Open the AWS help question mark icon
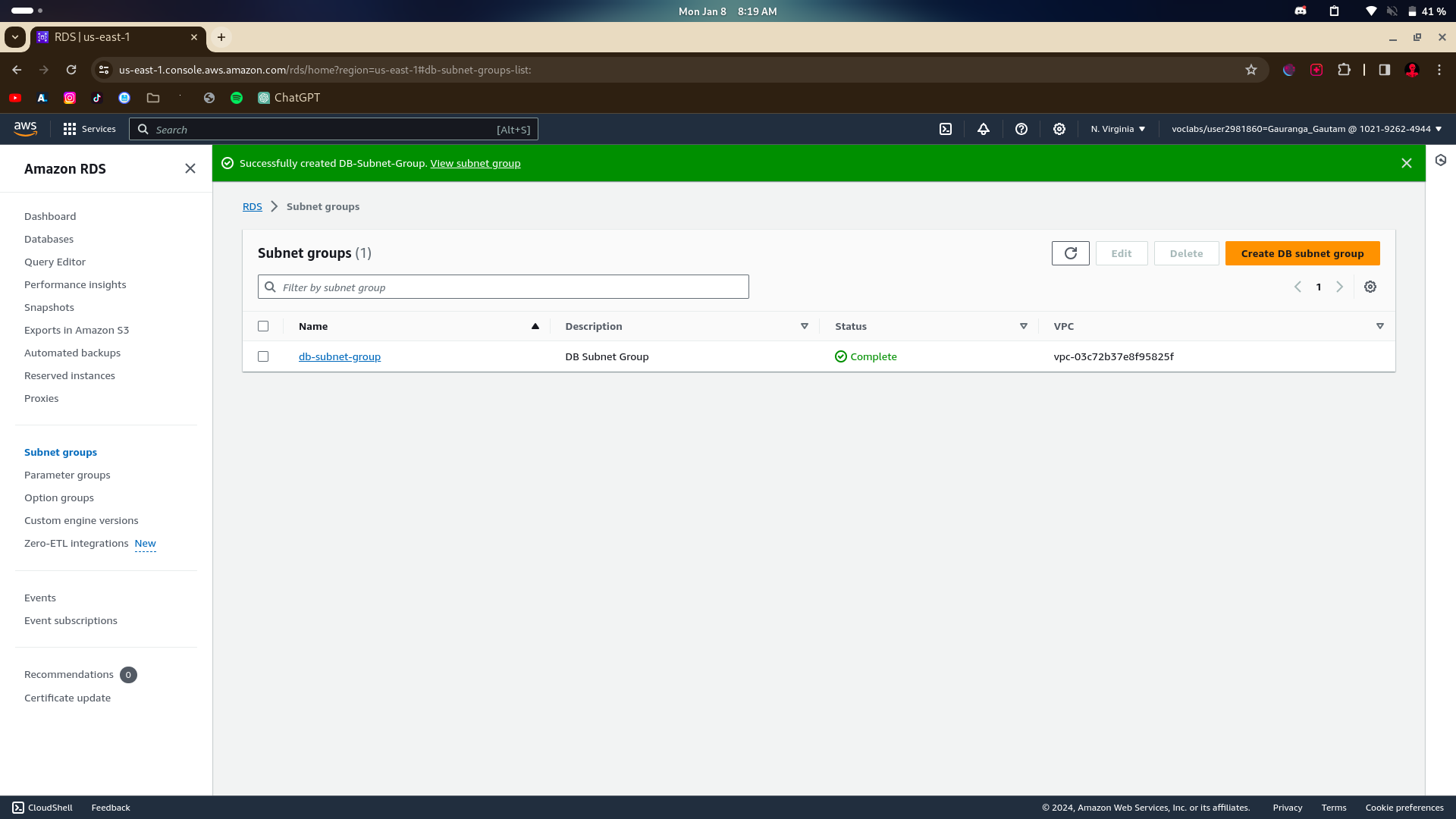1456x819 pixels. click(1021, 129)
